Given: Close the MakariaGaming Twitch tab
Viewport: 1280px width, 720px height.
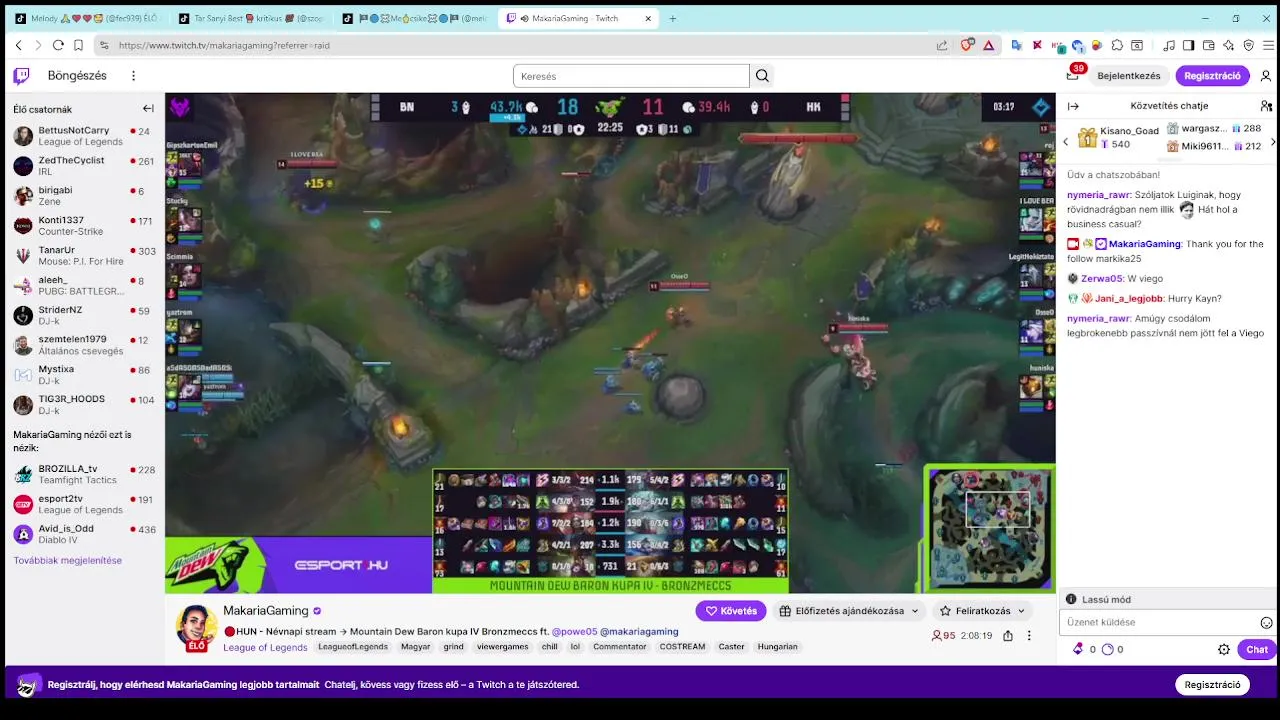Looking at the screenshot, I should click(648, 18).
